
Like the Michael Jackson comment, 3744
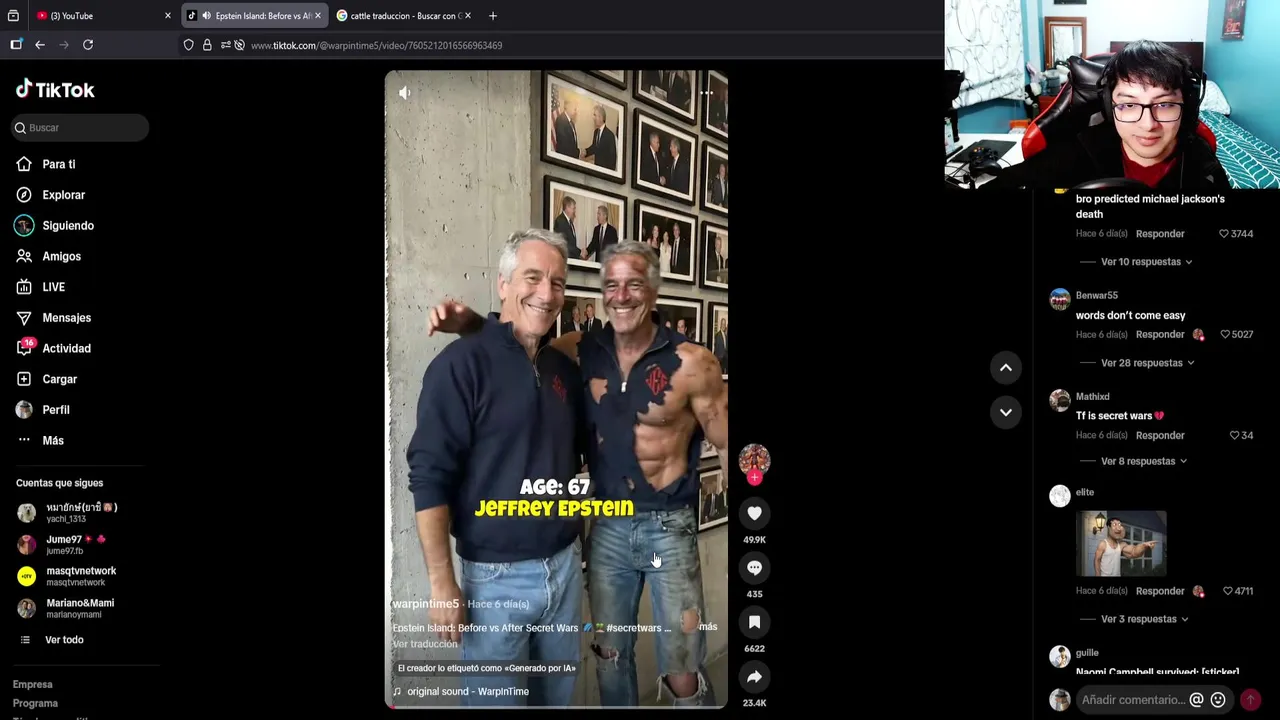tap(1223, 234)
